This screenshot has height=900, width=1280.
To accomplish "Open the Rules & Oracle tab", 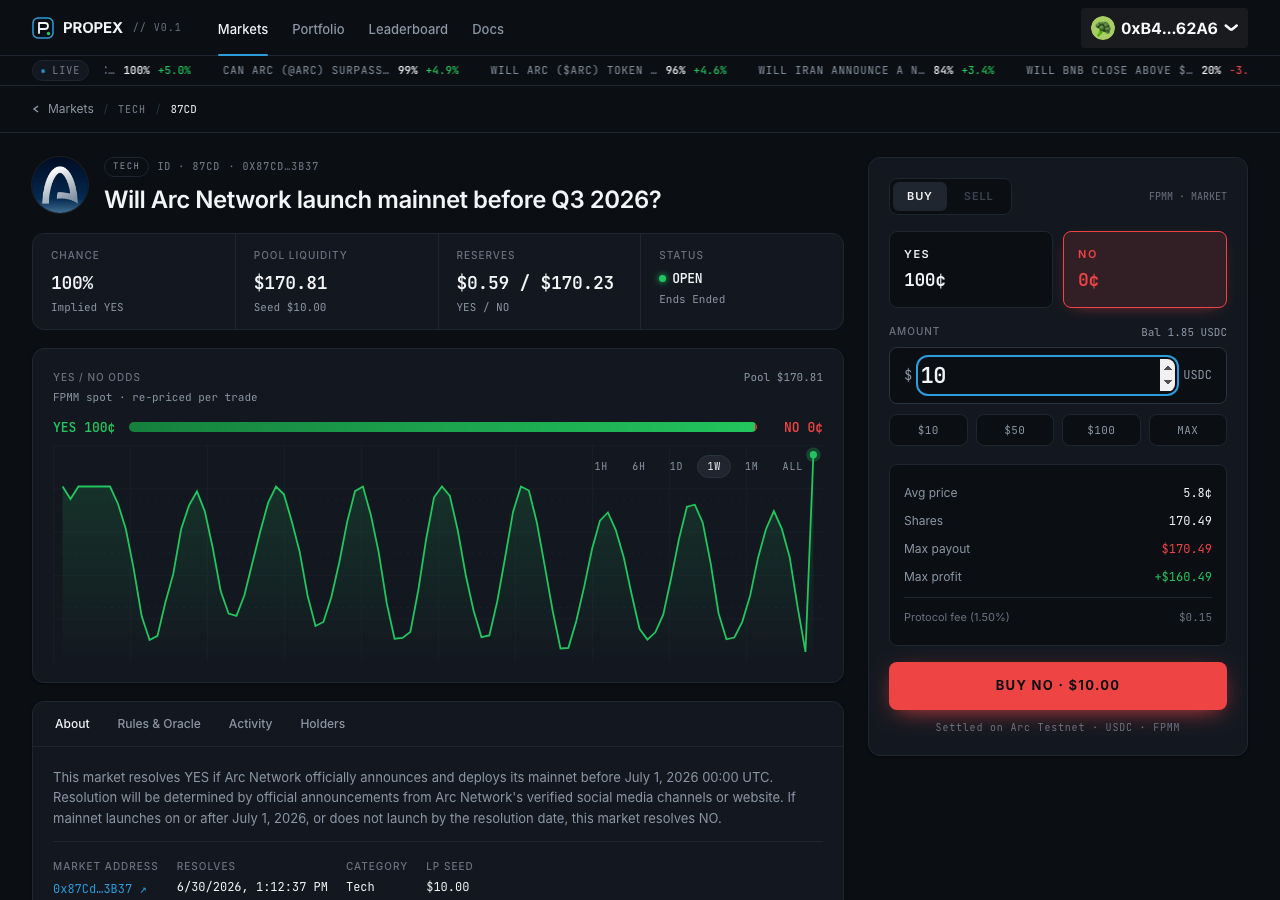I will coord(159,724).
